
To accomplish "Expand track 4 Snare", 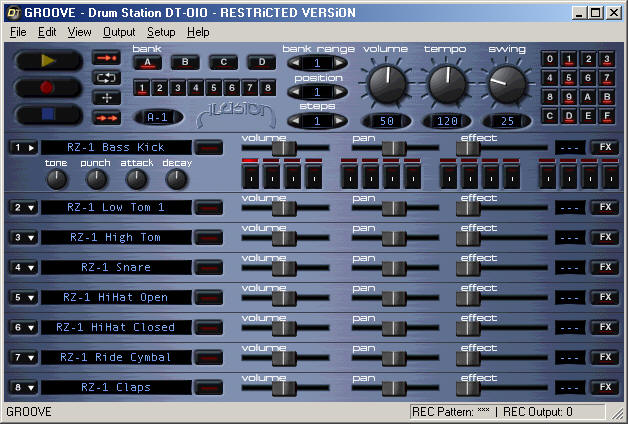I will tap(24, 267).
